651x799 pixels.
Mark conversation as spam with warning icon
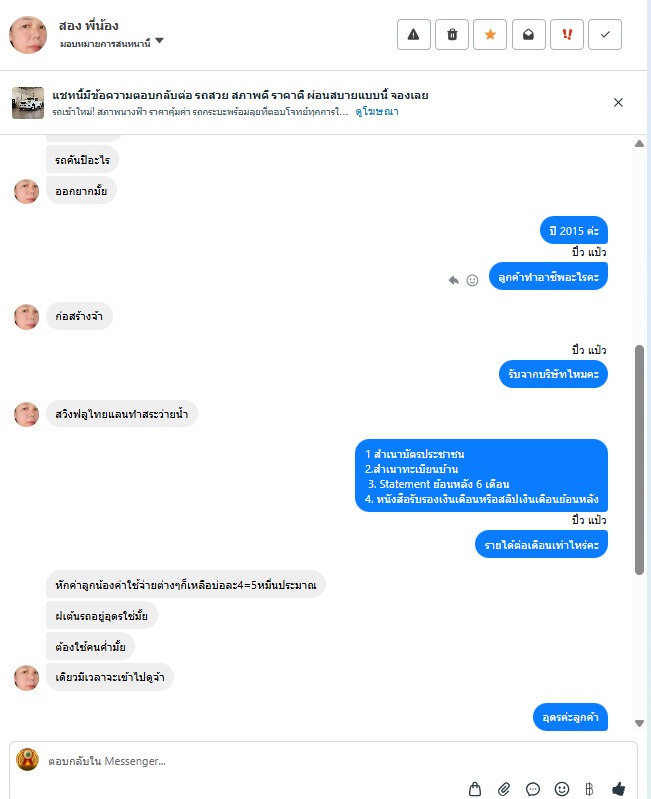pyautogui.click(x=414, y=35)
